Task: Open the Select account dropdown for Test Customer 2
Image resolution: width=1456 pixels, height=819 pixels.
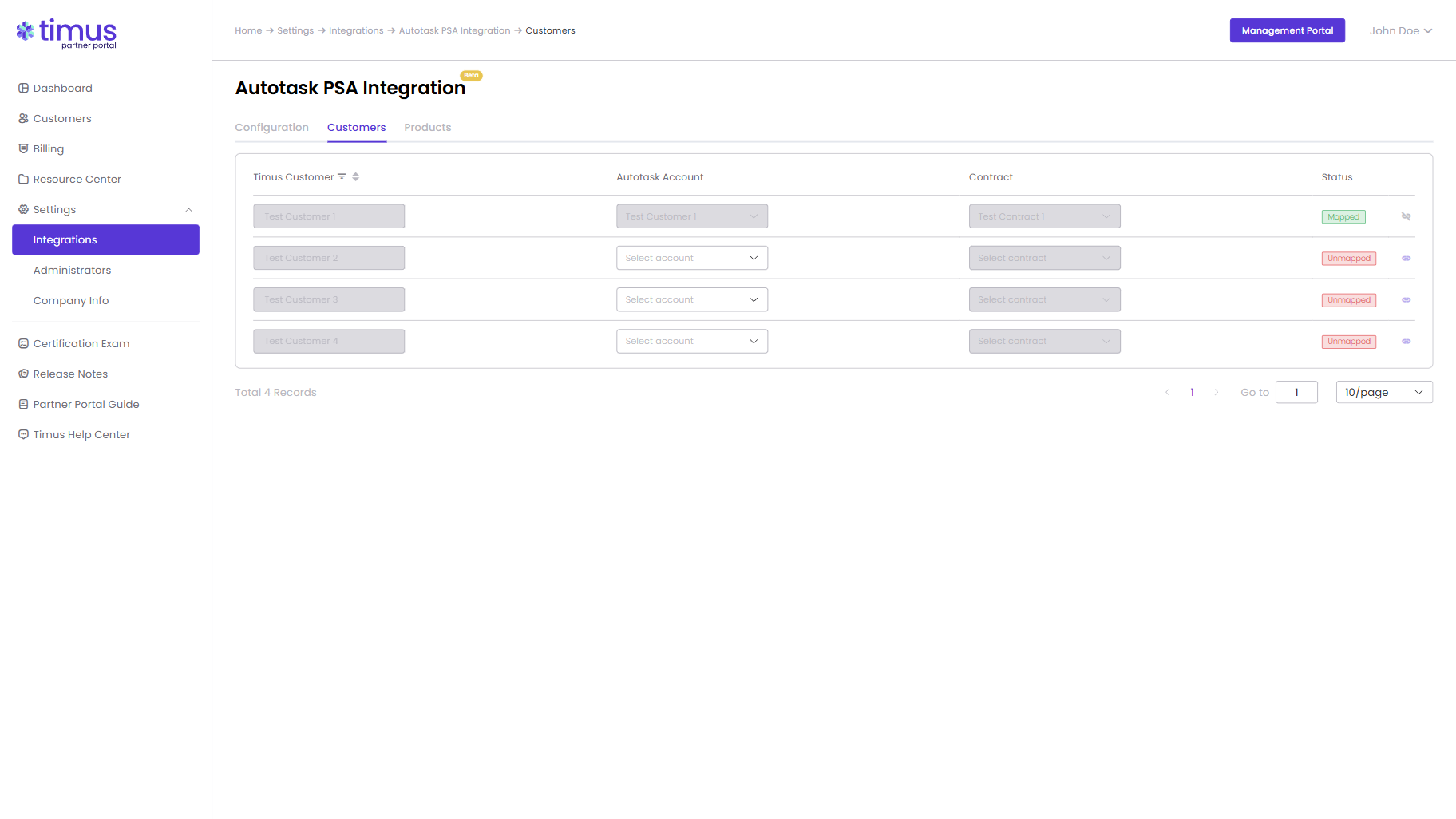Action: (x=691, y=258)
